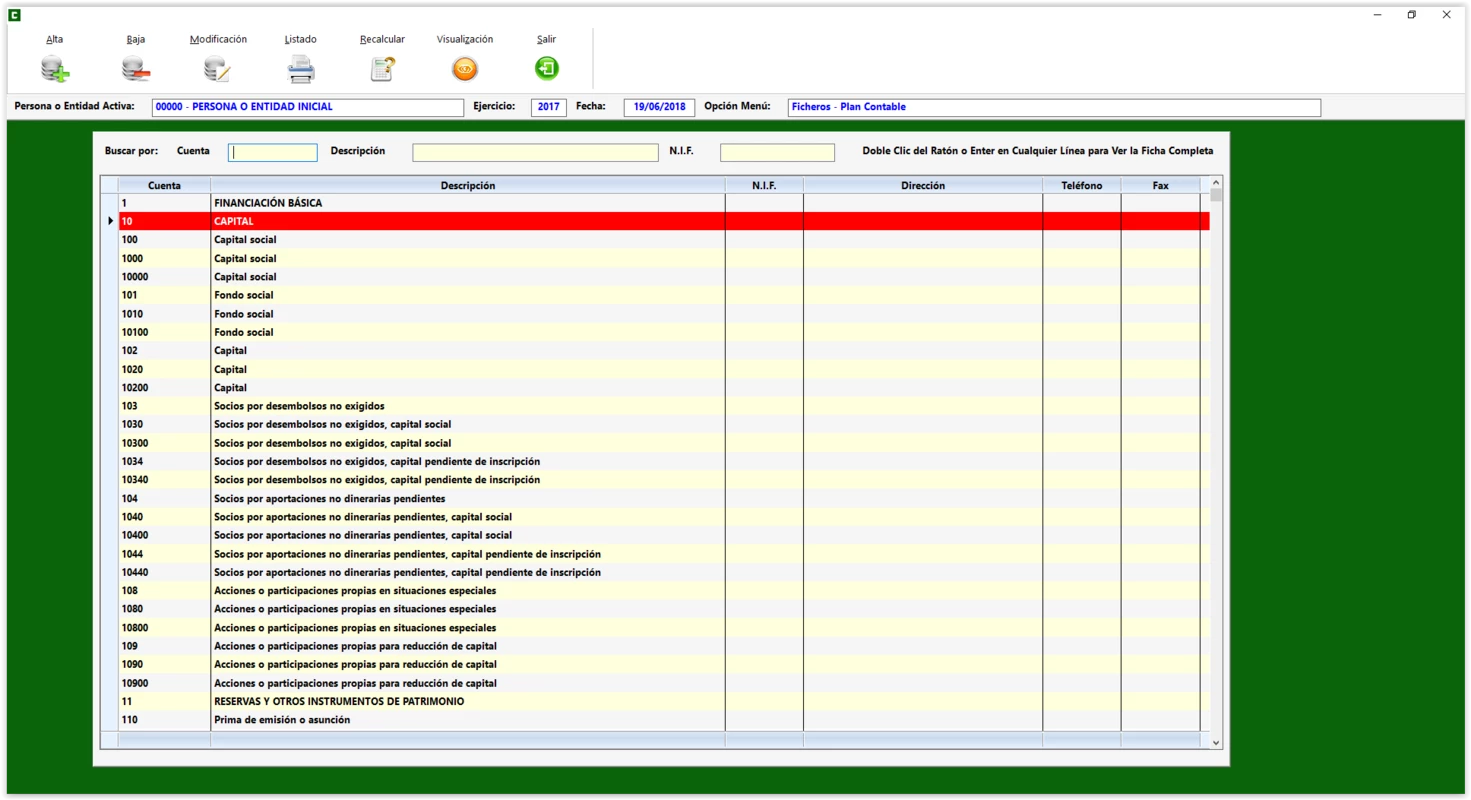Select account 10300 row

click(663, 443)
